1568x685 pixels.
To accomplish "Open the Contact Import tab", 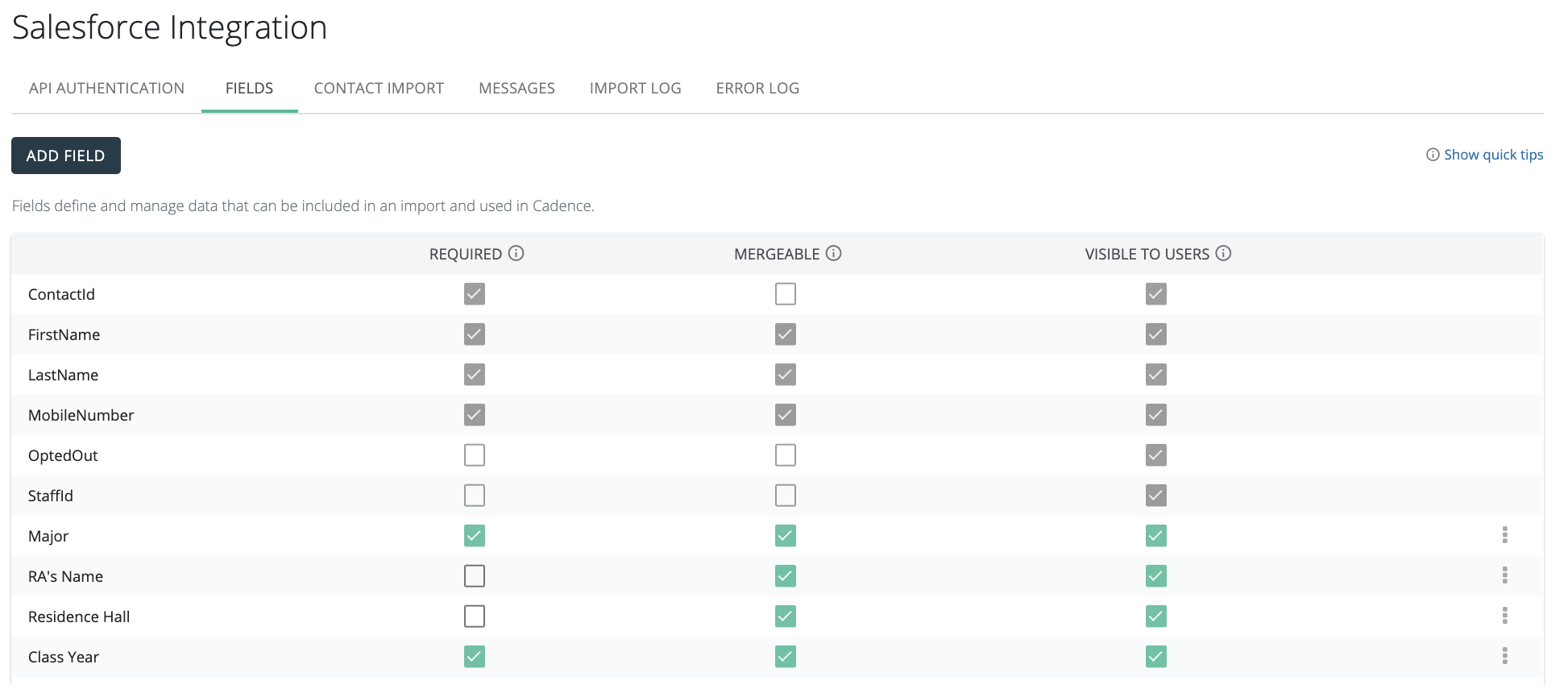I will click(379, 89).
